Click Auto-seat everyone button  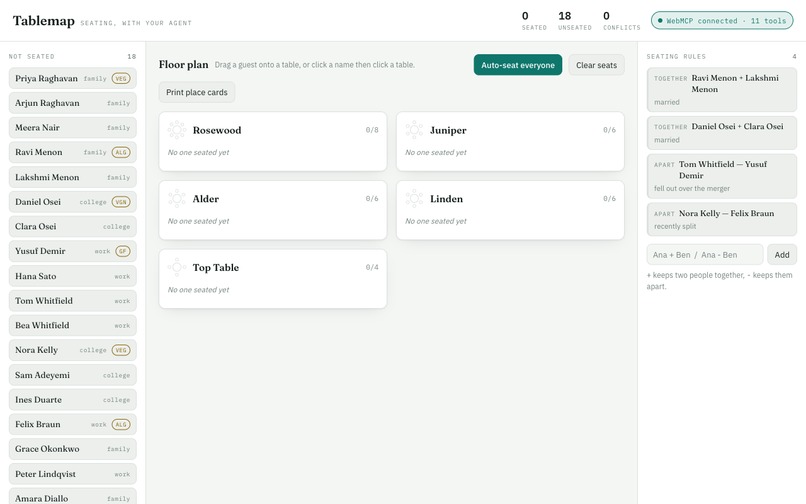(518, 65)
